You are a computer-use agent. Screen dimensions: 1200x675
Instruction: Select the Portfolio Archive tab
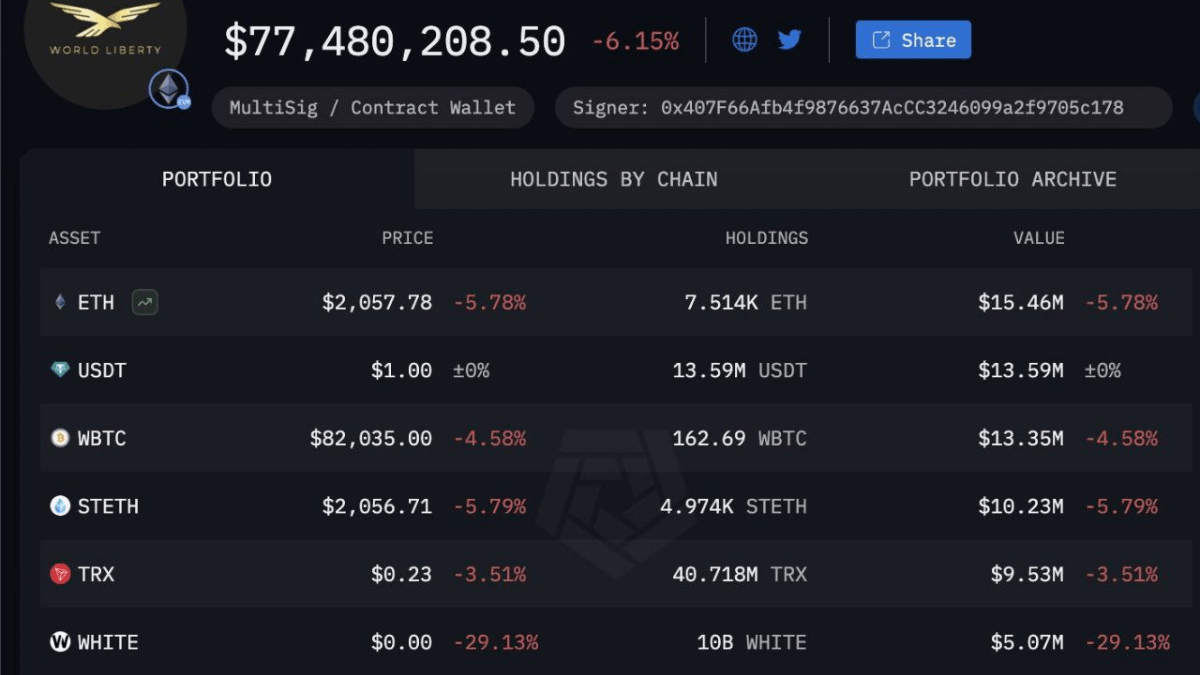tap(1012, 180)
